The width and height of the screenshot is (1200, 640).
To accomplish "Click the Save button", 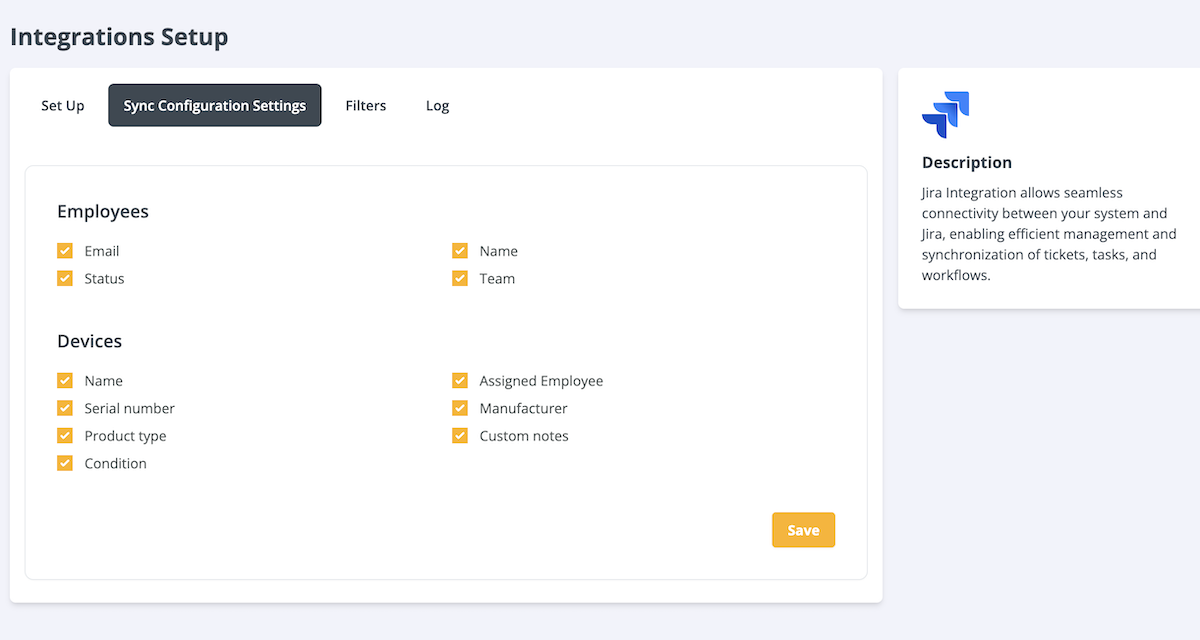I will tap(803, 529).
